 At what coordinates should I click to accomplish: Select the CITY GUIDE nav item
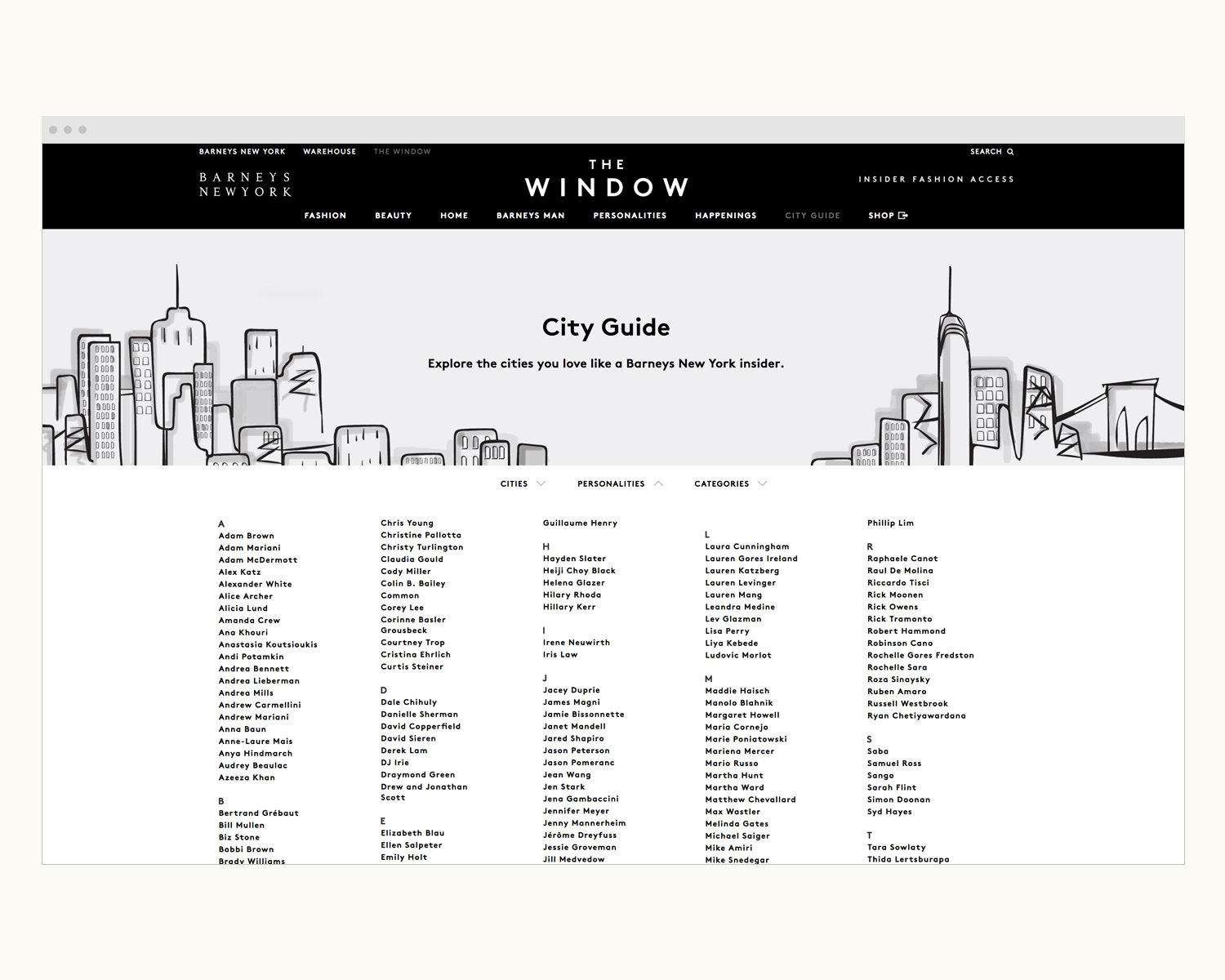813,216
